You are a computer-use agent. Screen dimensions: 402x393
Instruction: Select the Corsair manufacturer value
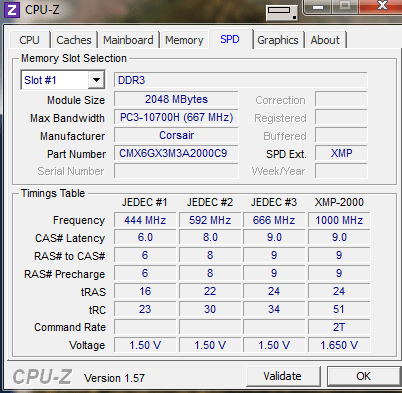point(176,135)
